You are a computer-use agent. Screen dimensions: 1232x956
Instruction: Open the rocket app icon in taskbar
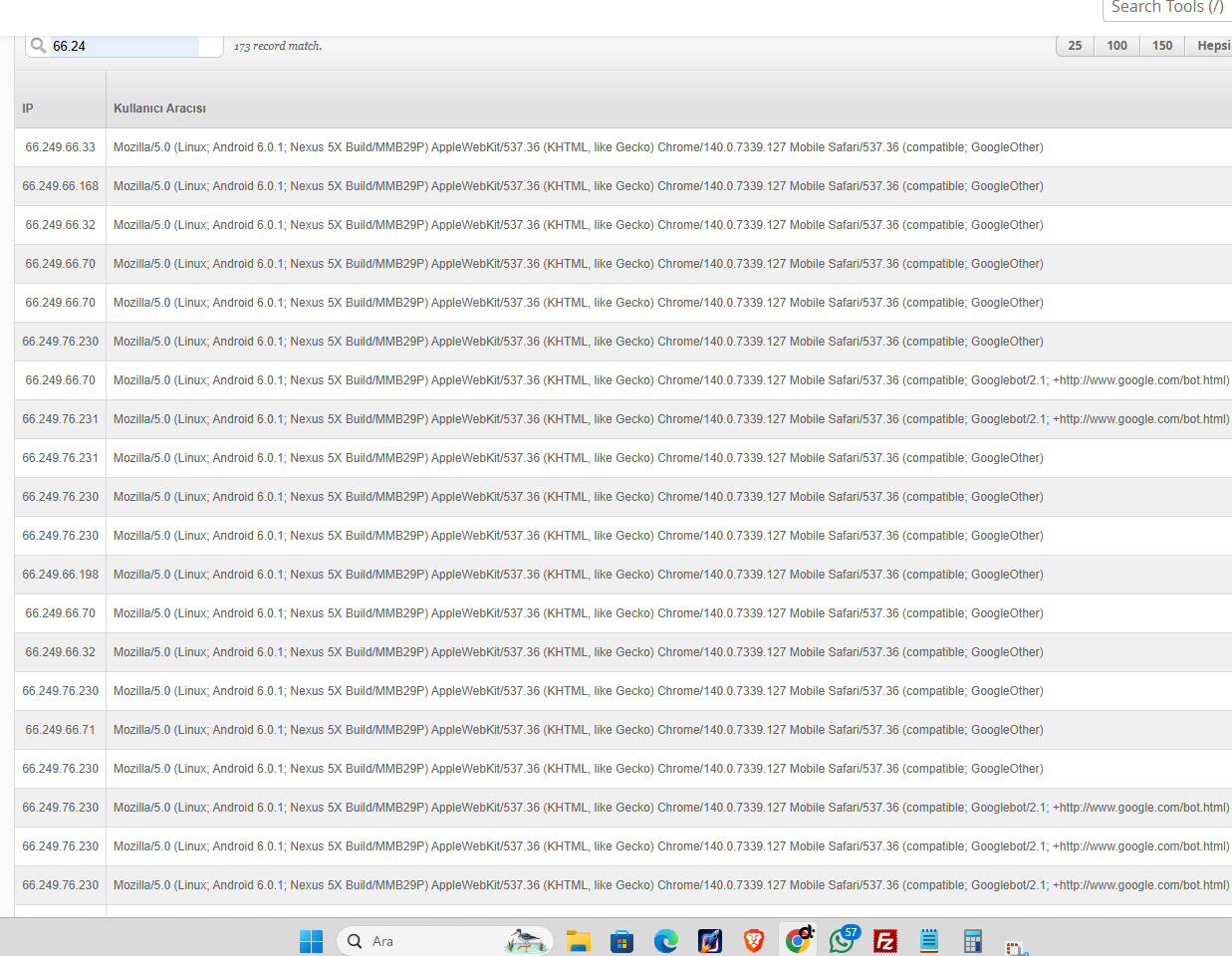[710, 941]
